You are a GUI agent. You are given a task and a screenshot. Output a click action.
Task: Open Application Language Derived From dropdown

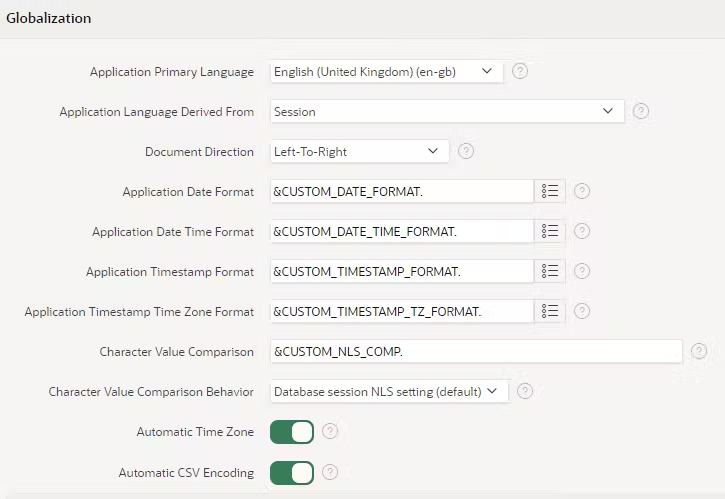(447, 111)
